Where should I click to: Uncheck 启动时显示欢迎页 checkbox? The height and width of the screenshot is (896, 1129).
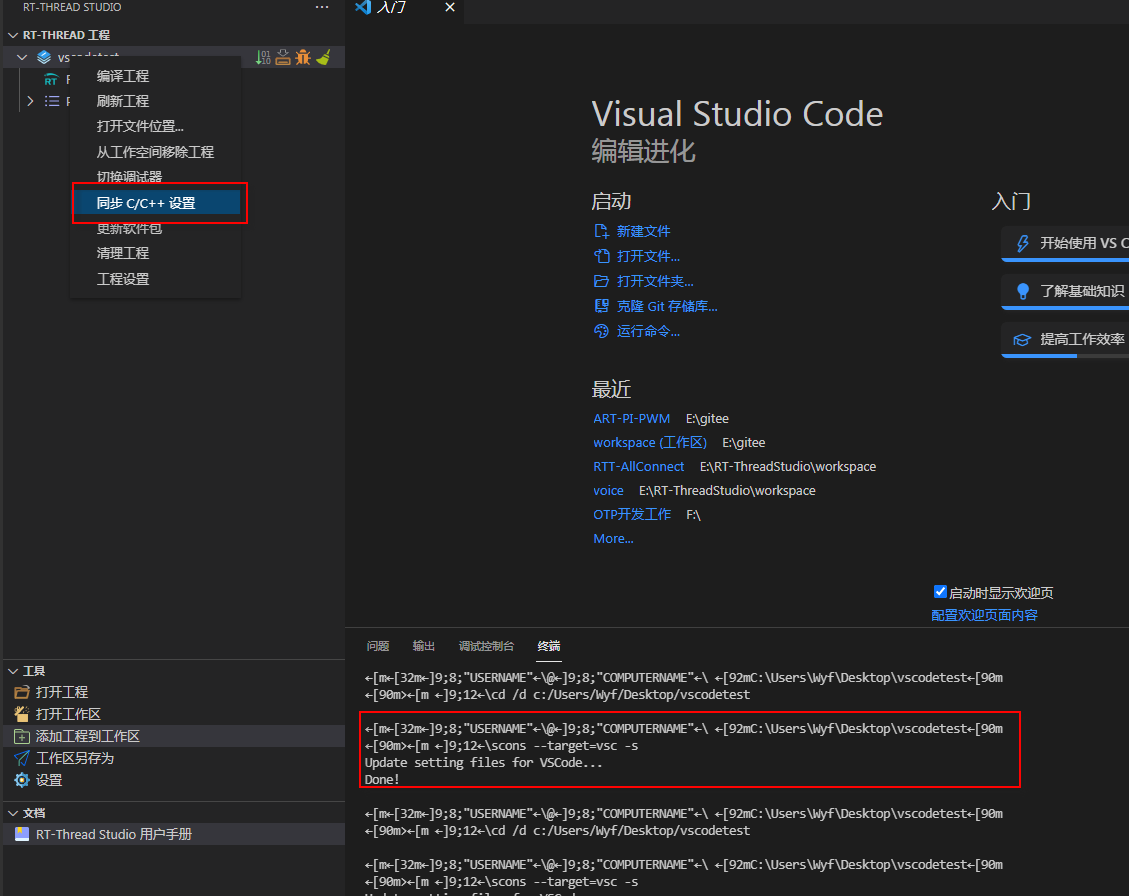(x=939, y=591)
